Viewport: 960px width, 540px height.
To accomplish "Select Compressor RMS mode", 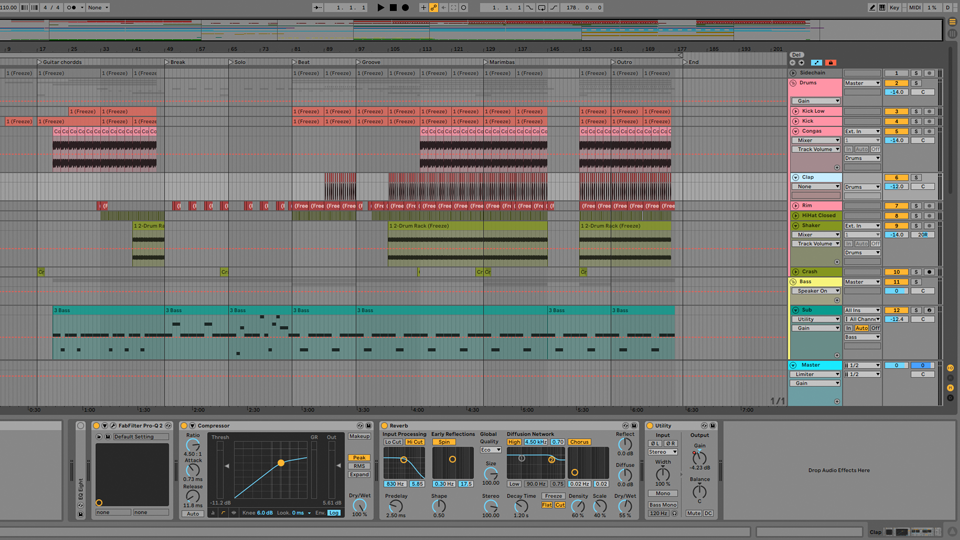I will point(359,466).
